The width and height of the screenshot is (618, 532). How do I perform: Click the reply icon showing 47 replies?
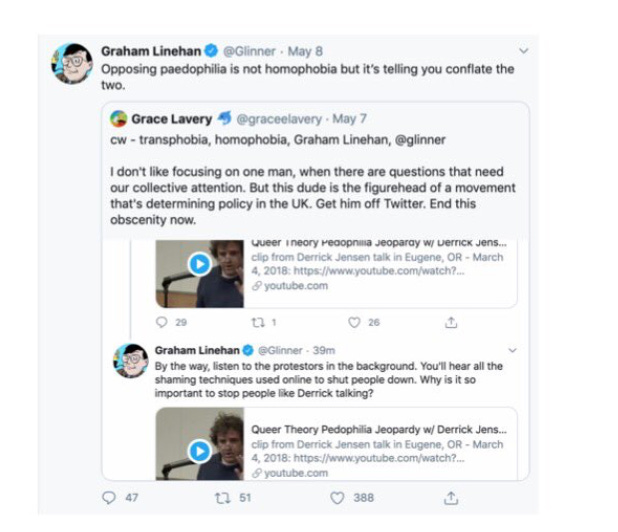(109, 498)
